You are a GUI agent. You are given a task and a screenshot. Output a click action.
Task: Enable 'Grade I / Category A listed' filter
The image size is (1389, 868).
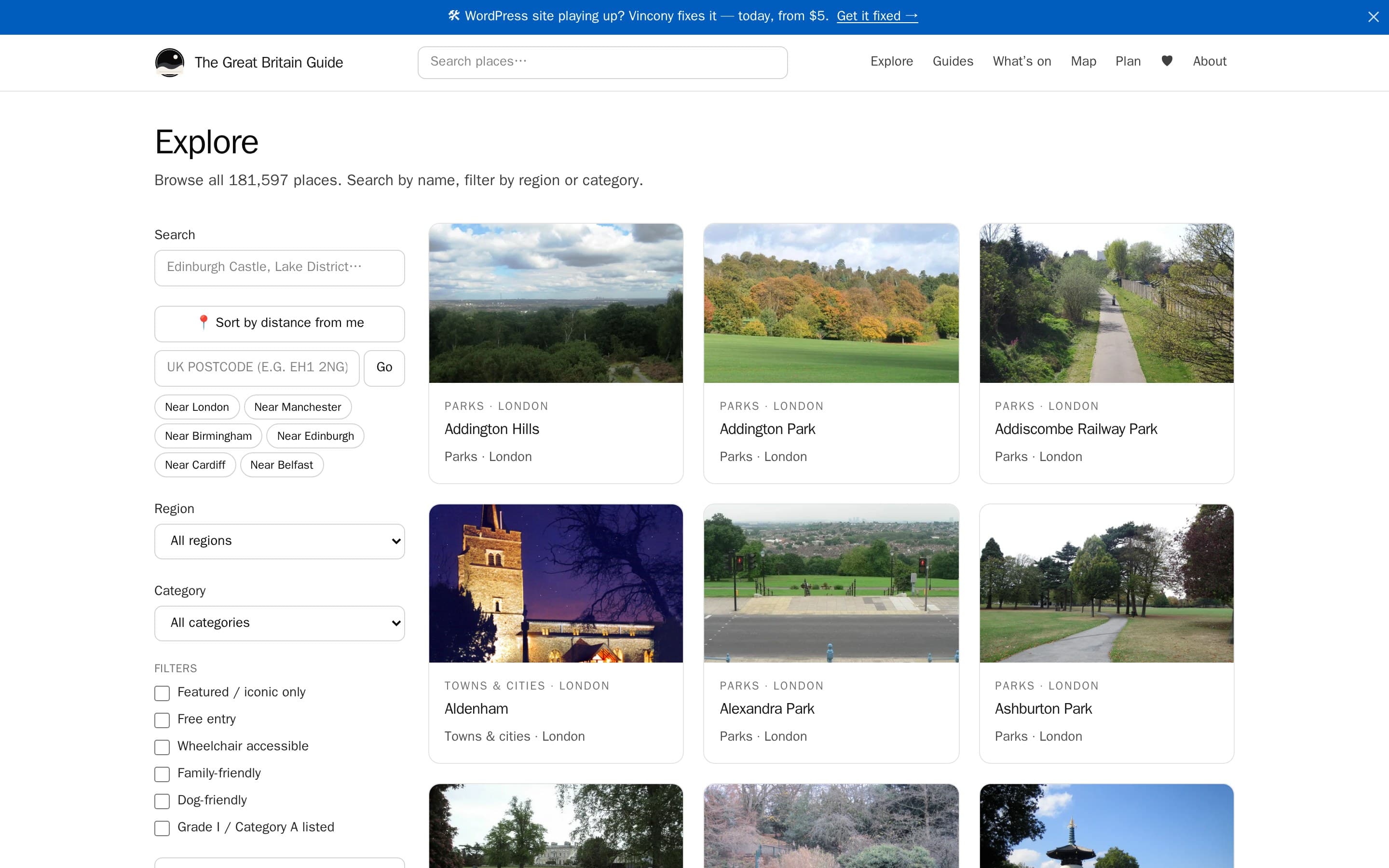(162, 828)
